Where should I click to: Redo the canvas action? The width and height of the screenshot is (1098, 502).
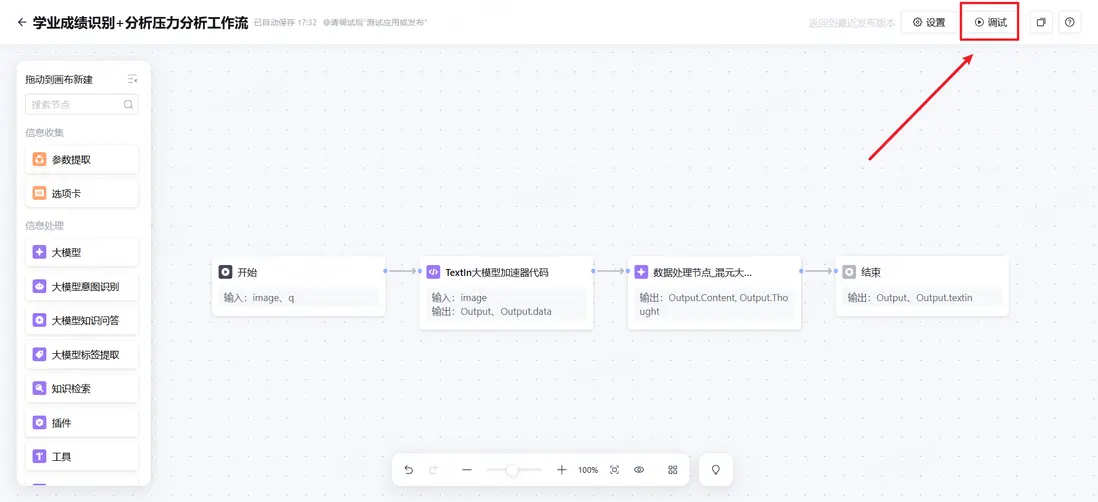(433, 470)
